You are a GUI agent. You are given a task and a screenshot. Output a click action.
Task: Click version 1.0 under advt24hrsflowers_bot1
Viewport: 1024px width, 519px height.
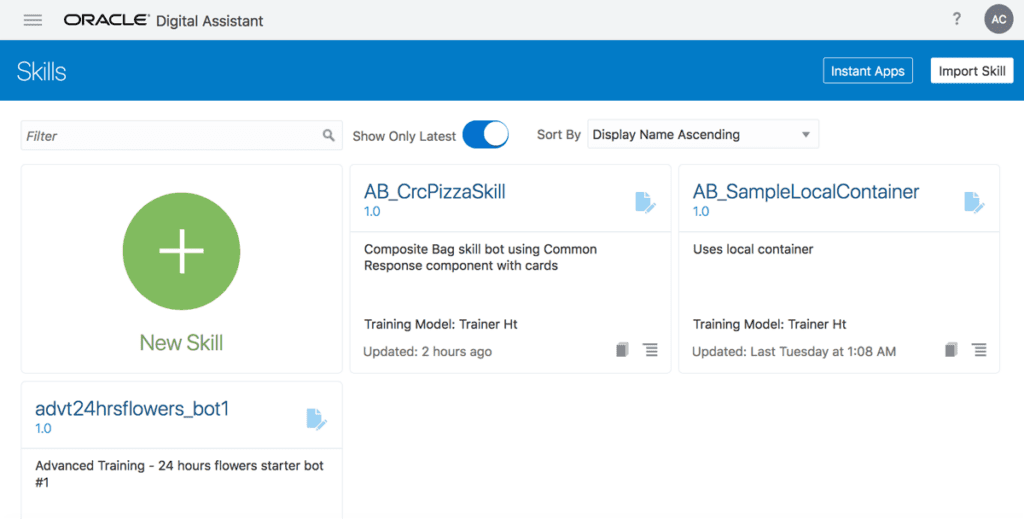point(43,428)
